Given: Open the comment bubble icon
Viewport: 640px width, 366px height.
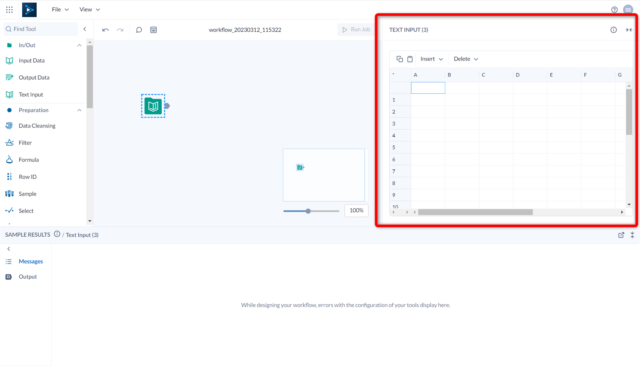Looking at the screenshot, I should (139, 30).
